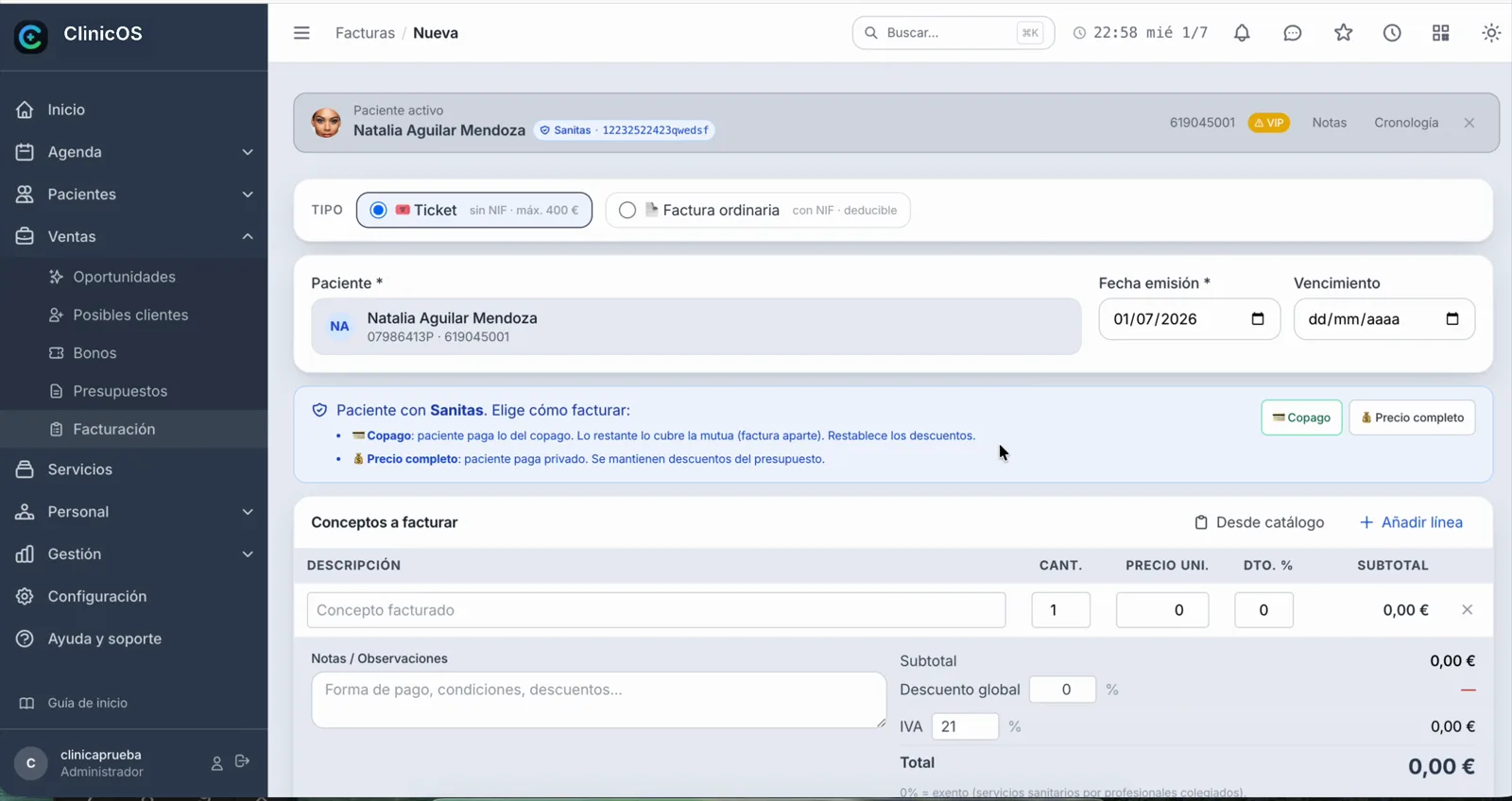Open Oportunidades in Ventas submenu
1512x801 pixels.
(x=133, y=277)
